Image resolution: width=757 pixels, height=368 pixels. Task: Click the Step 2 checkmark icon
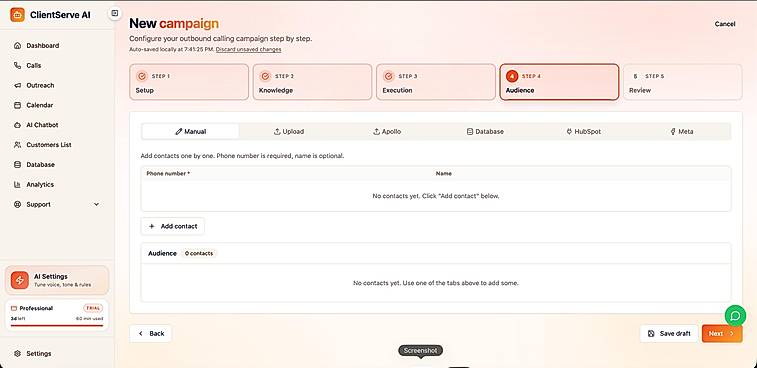pyautogui.click(x=265, y=76)
